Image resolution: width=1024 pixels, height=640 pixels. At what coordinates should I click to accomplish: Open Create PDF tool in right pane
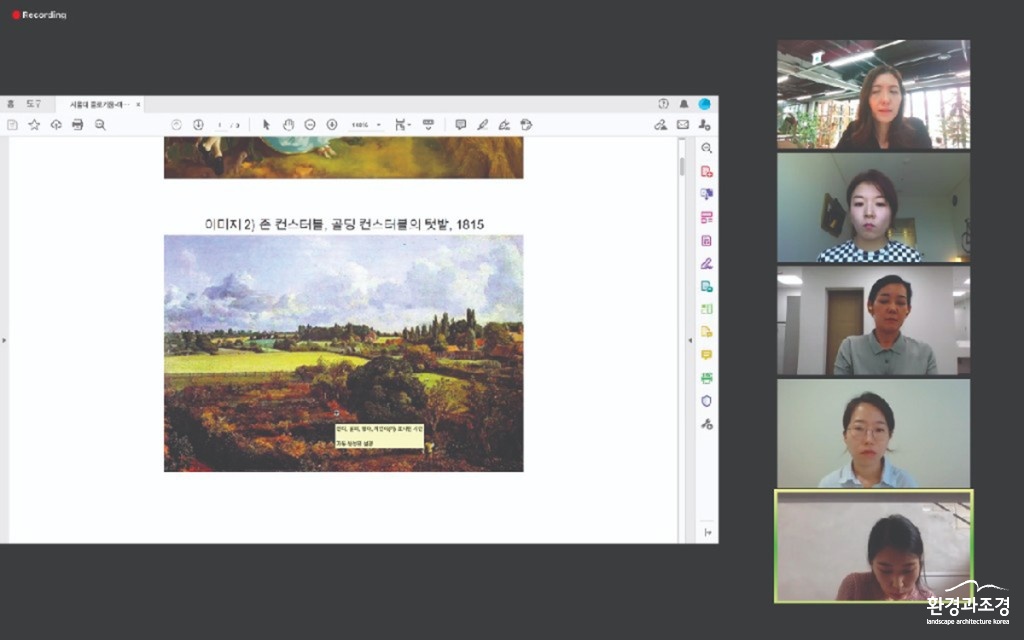pos(707,172)
